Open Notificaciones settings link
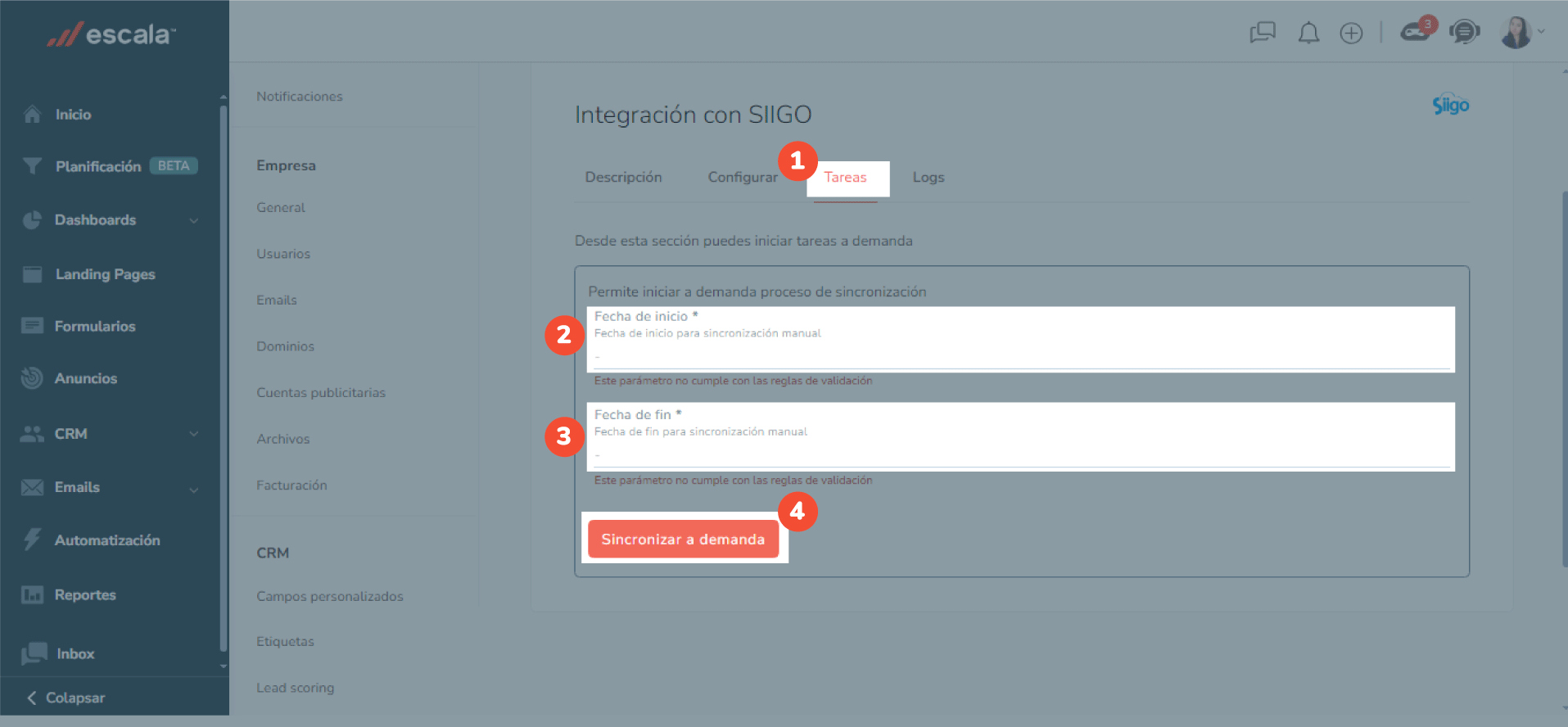The image size is (1568, 727). [x=300, y=97]
